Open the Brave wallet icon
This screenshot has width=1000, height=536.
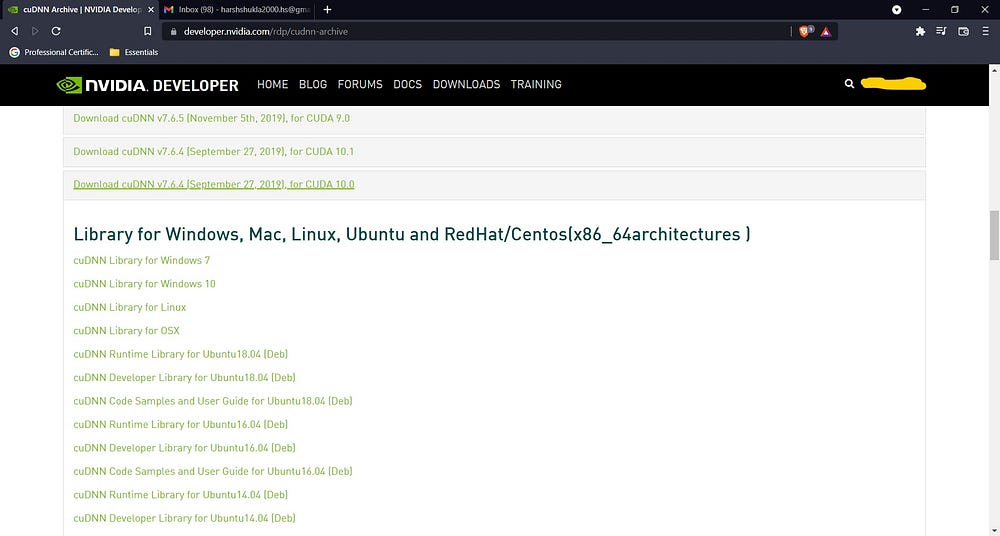[x=964, y=31]
